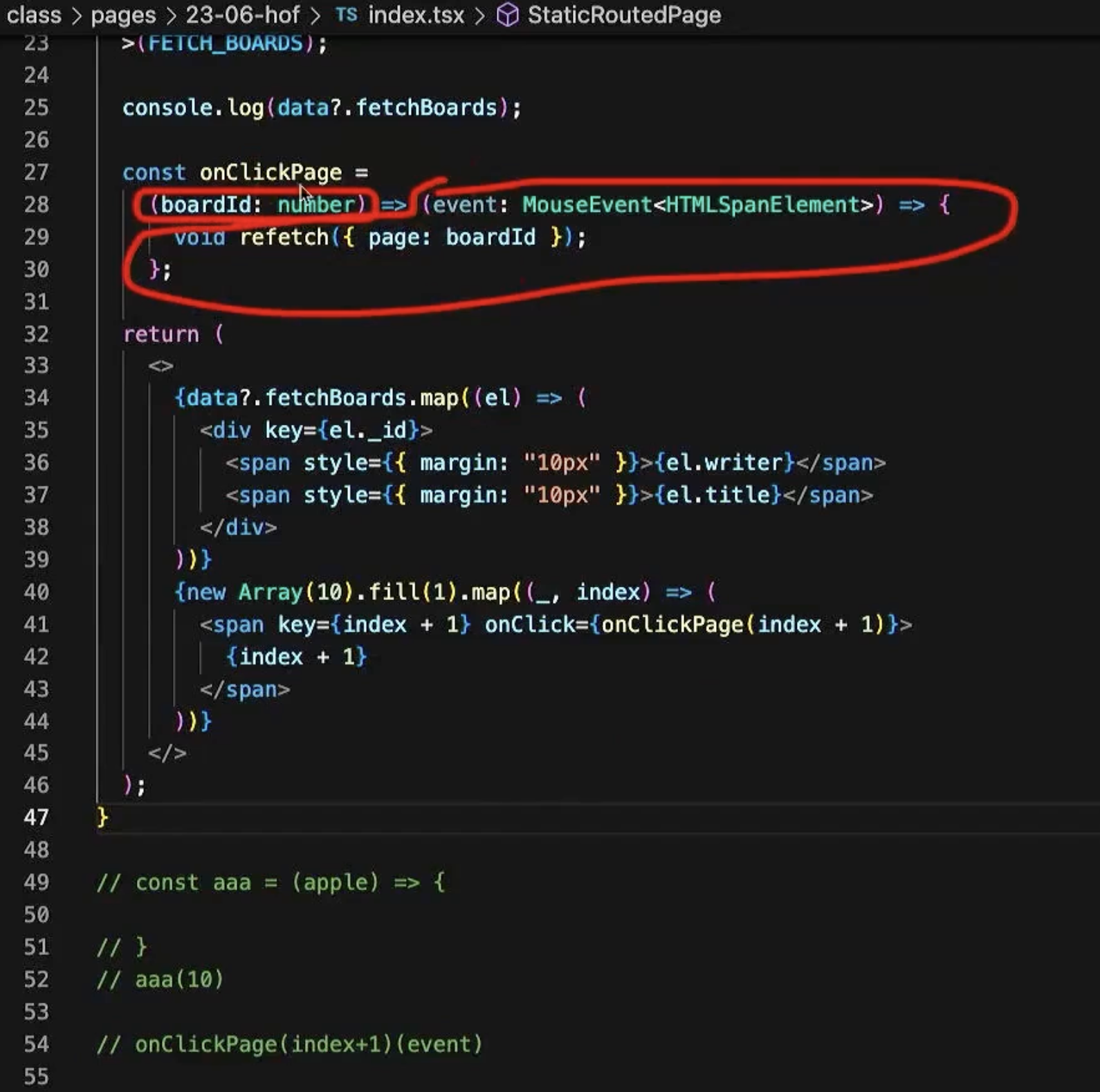Open the 'pages' breadcrumb folder
This screenshot has height=1092, width=1100.
click(x=123, y=15)
